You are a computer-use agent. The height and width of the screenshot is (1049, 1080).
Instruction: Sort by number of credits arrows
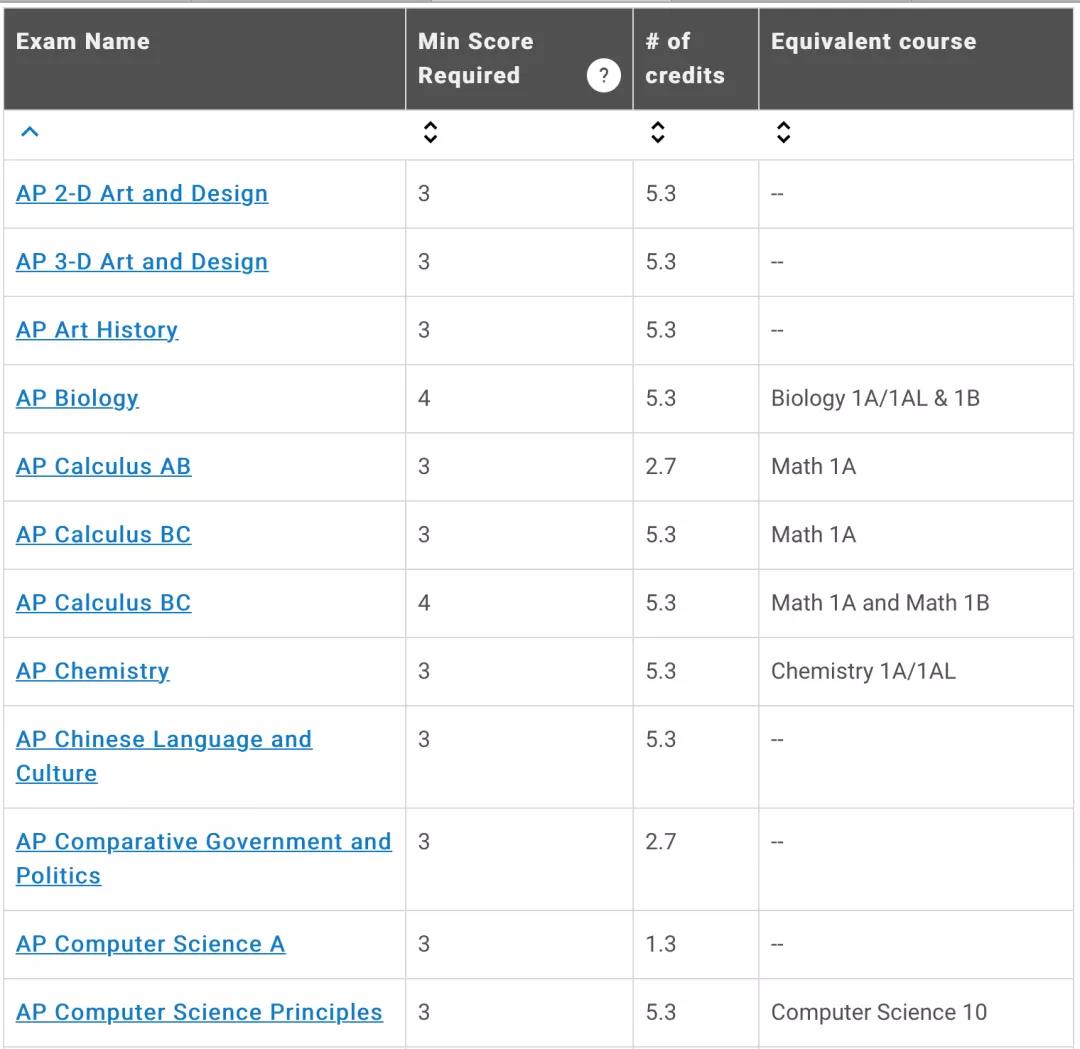(x=657, y=132)
